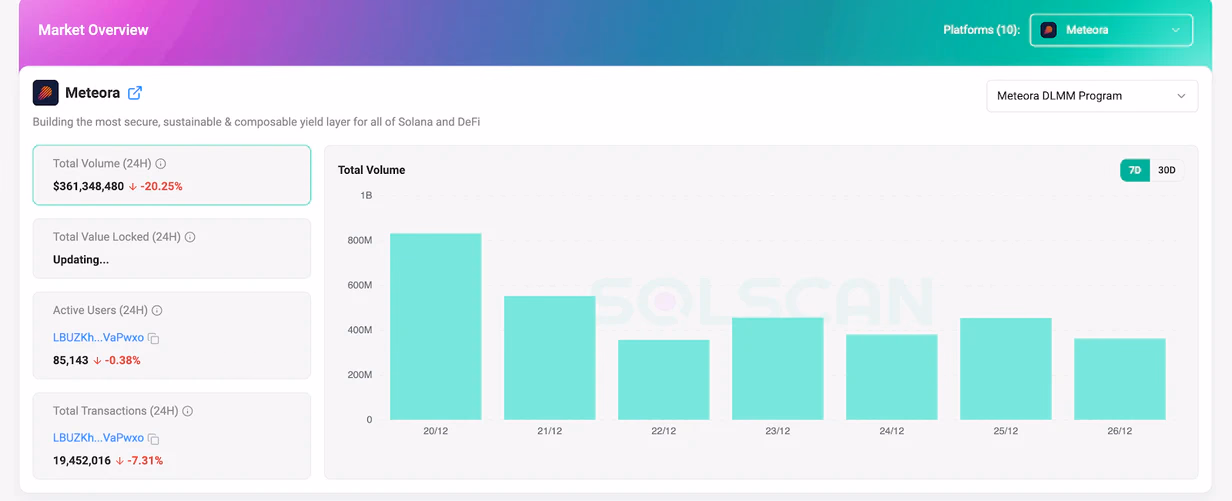Click the 19,452,016 transactions value

(82, 460)
